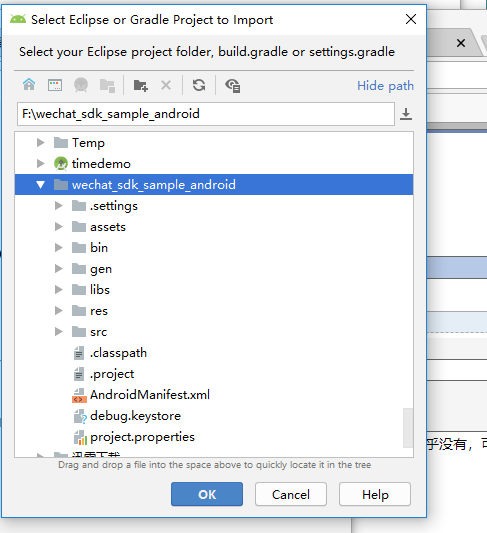Click the Project directory toolbar icon
487x533 pixels.
[x=81, y=85]
